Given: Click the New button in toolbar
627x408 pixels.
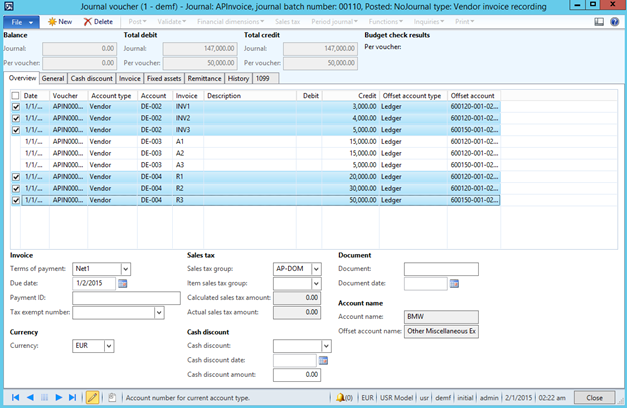Looking at the screenshot, I should [59, 21].
